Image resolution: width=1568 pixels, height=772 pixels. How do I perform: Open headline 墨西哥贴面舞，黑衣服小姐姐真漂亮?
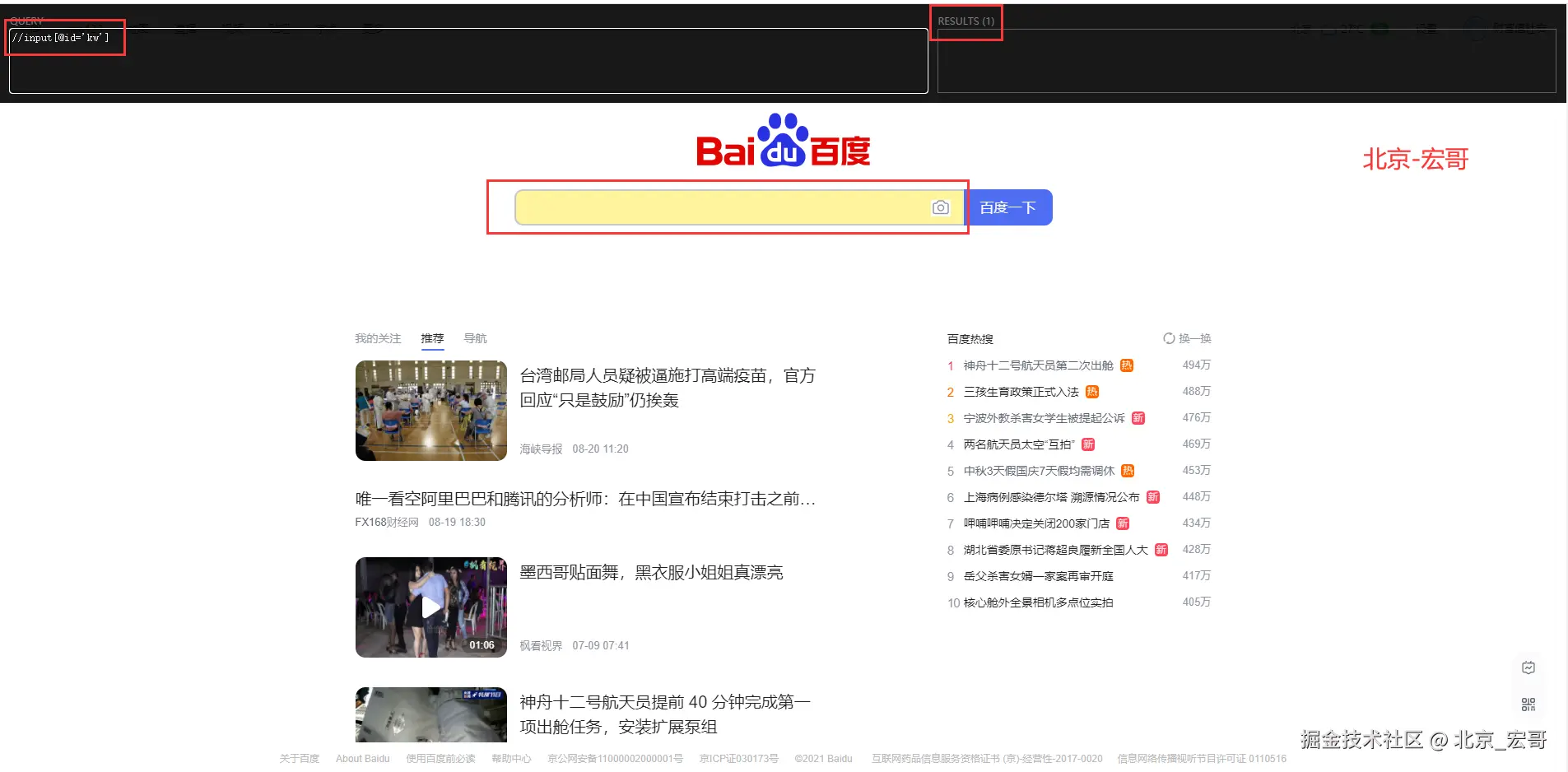651,572
